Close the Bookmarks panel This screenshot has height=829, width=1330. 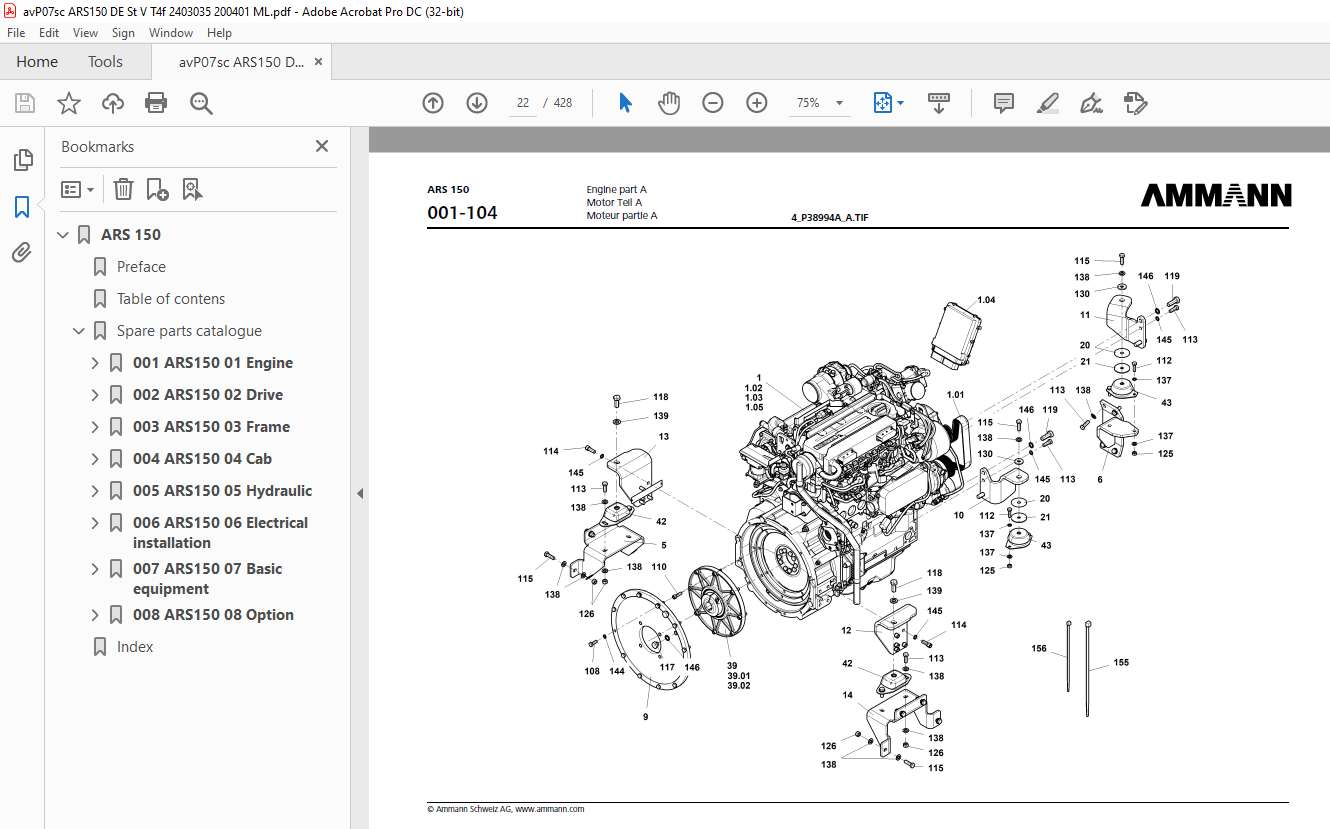(x=322, y=146)
